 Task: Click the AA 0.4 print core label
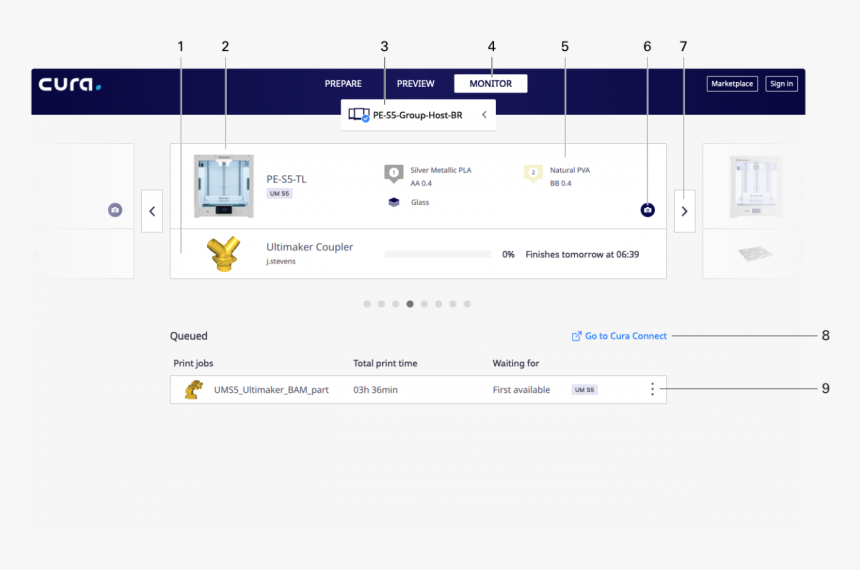coord(421,183)
